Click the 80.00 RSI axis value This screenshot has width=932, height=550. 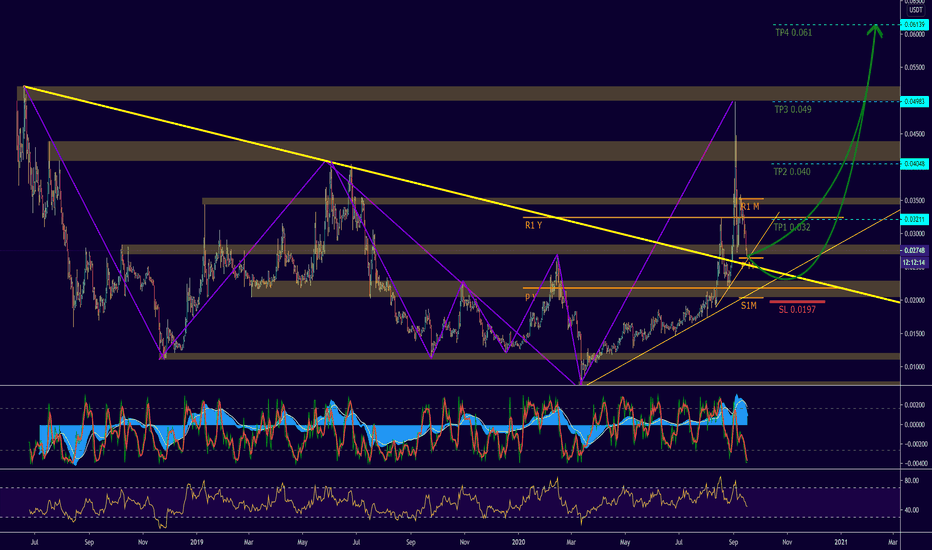click(912, 480)
